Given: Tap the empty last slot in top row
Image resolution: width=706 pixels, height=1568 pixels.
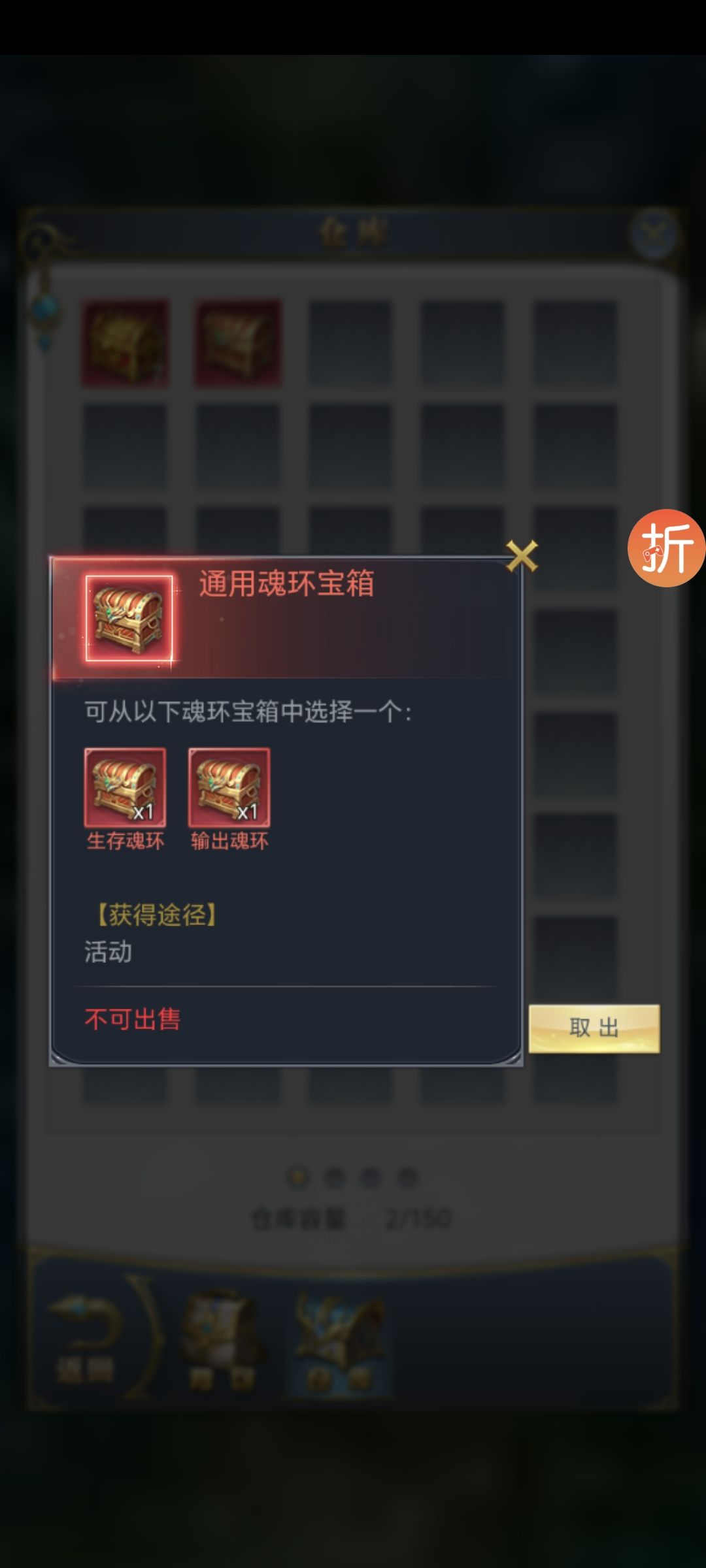Looking at the screenshot, I should 575,343.
